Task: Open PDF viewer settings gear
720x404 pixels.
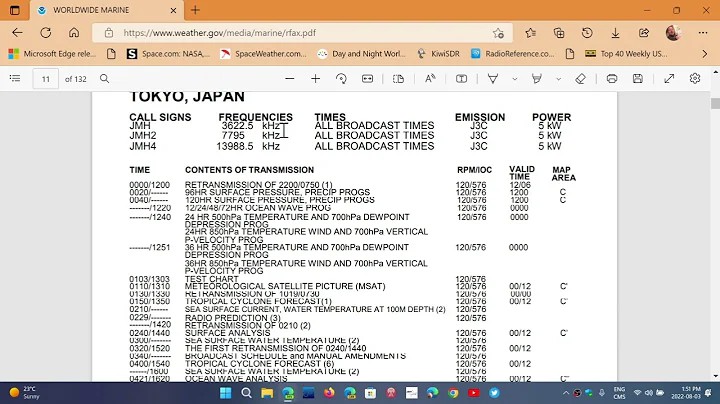Action: point(695,79)
